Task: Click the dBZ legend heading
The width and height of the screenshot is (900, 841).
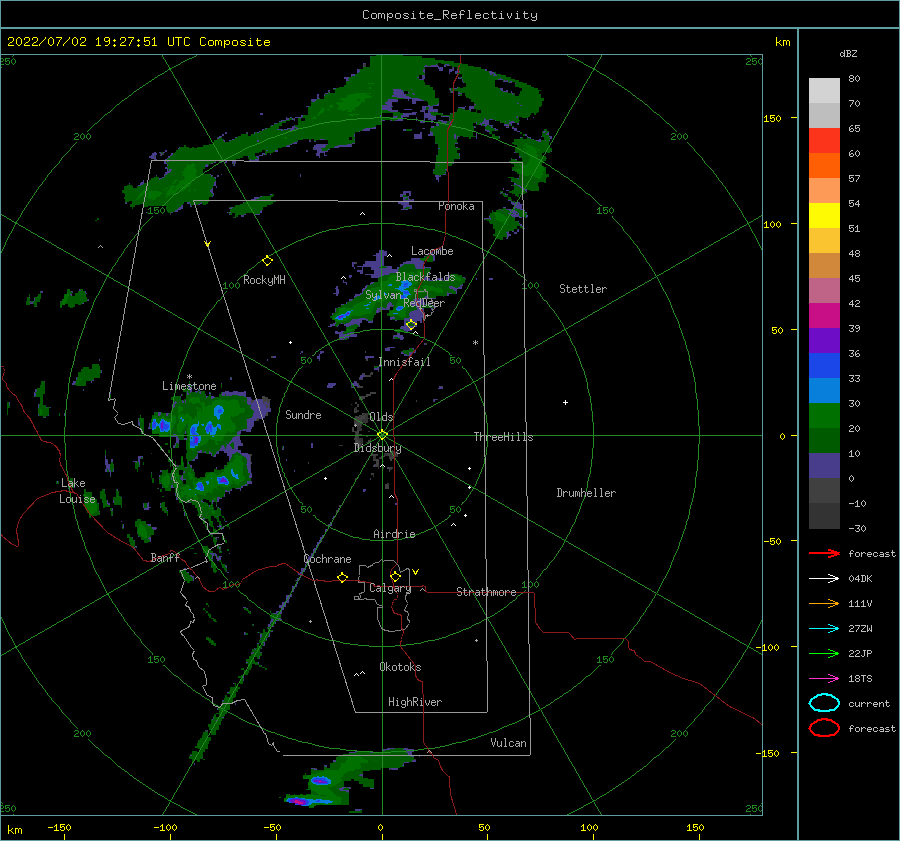Action: [848, 53]
